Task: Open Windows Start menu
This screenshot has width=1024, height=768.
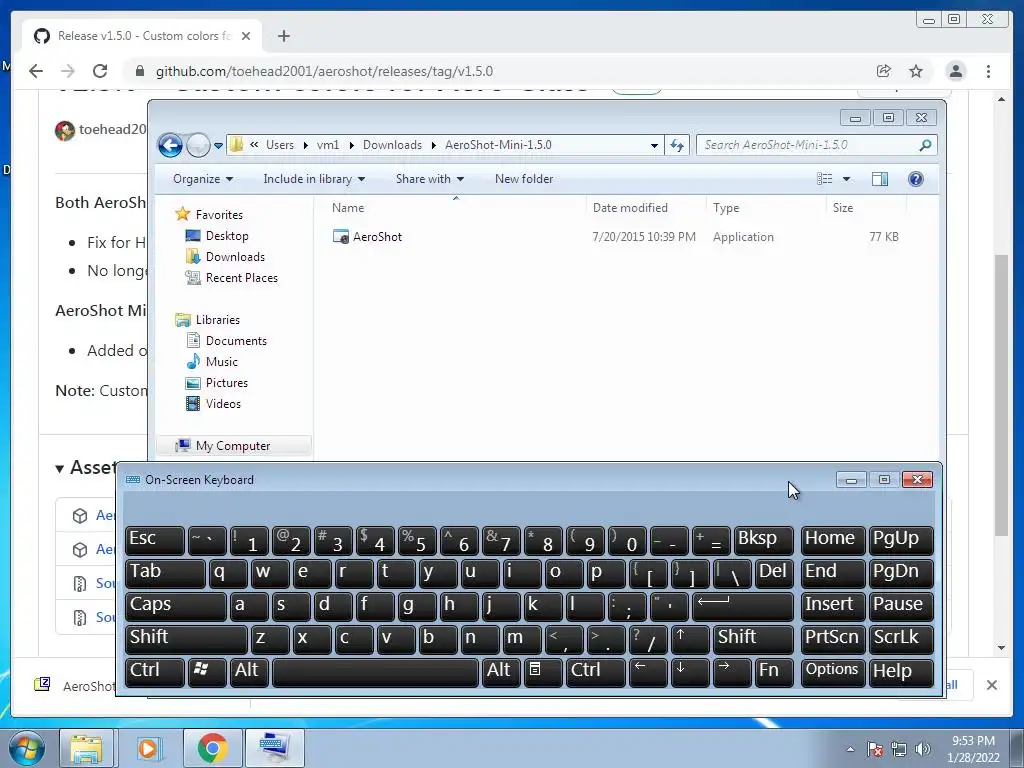Action: [27, 748]
